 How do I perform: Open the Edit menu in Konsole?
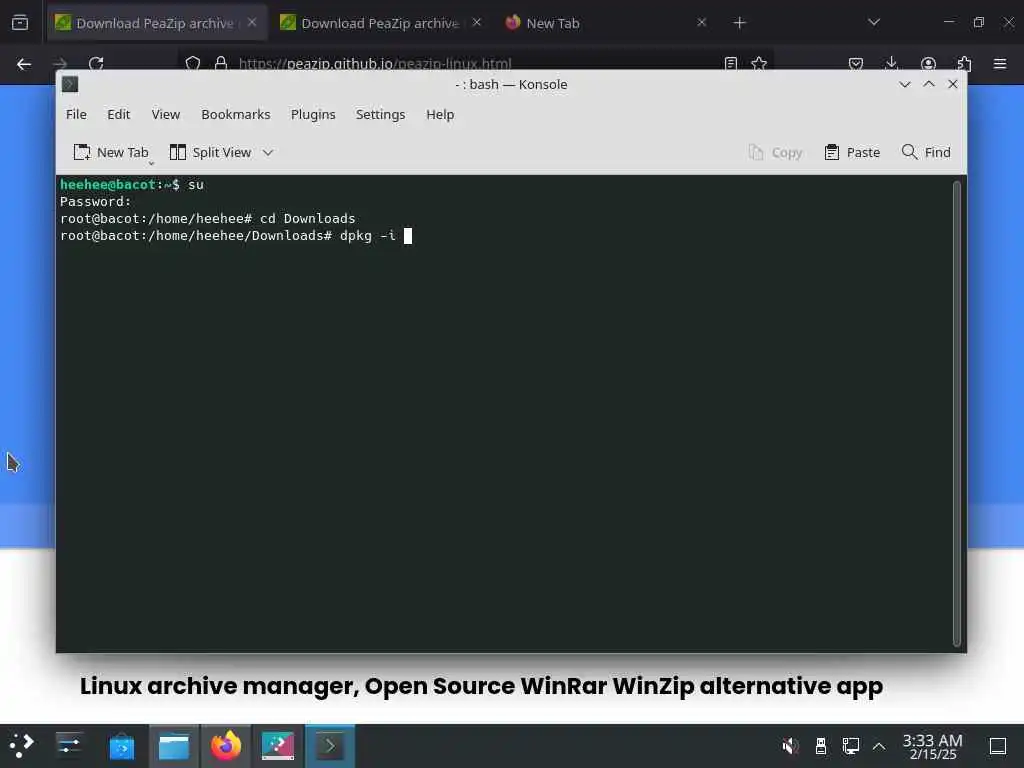point(118,114)
